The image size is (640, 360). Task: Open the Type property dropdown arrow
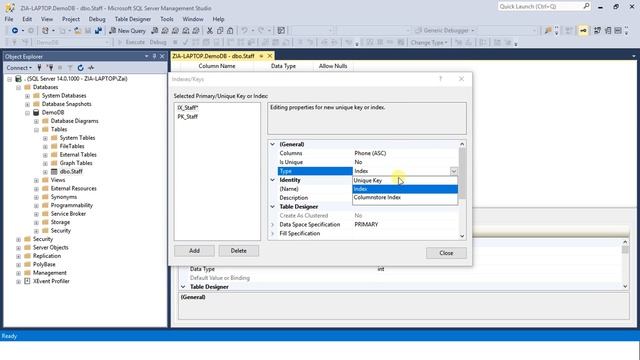[x=453, y=171]
